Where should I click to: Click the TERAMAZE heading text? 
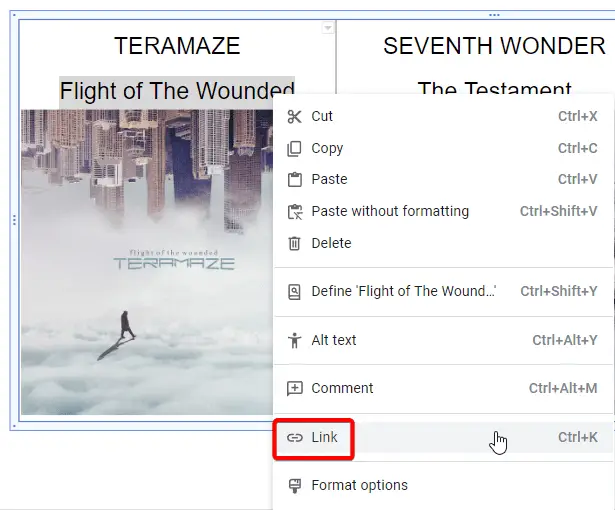pos(177,46)
